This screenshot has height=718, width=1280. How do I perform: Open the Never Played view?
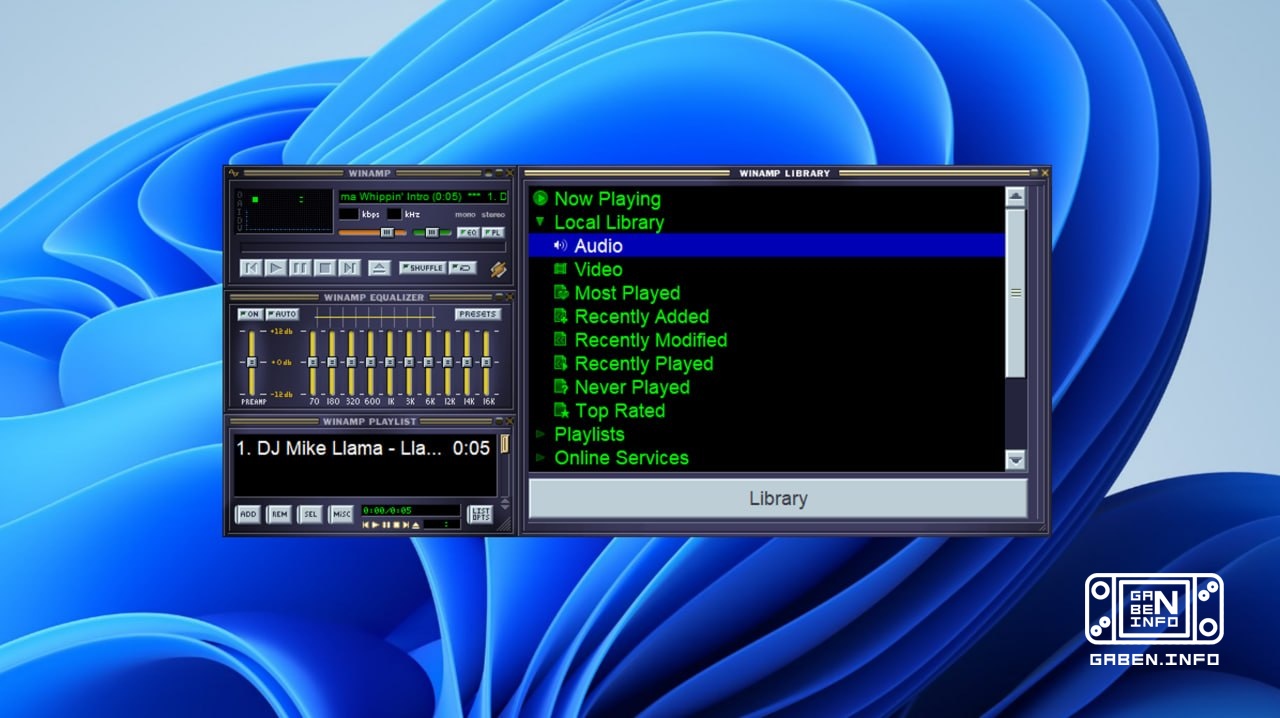coord(632,387)
